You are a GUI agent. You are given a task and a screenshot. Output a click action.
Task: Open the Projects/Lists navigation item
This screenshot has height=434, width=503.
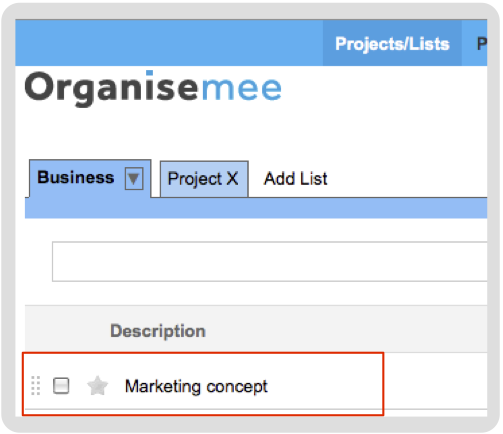392,43
